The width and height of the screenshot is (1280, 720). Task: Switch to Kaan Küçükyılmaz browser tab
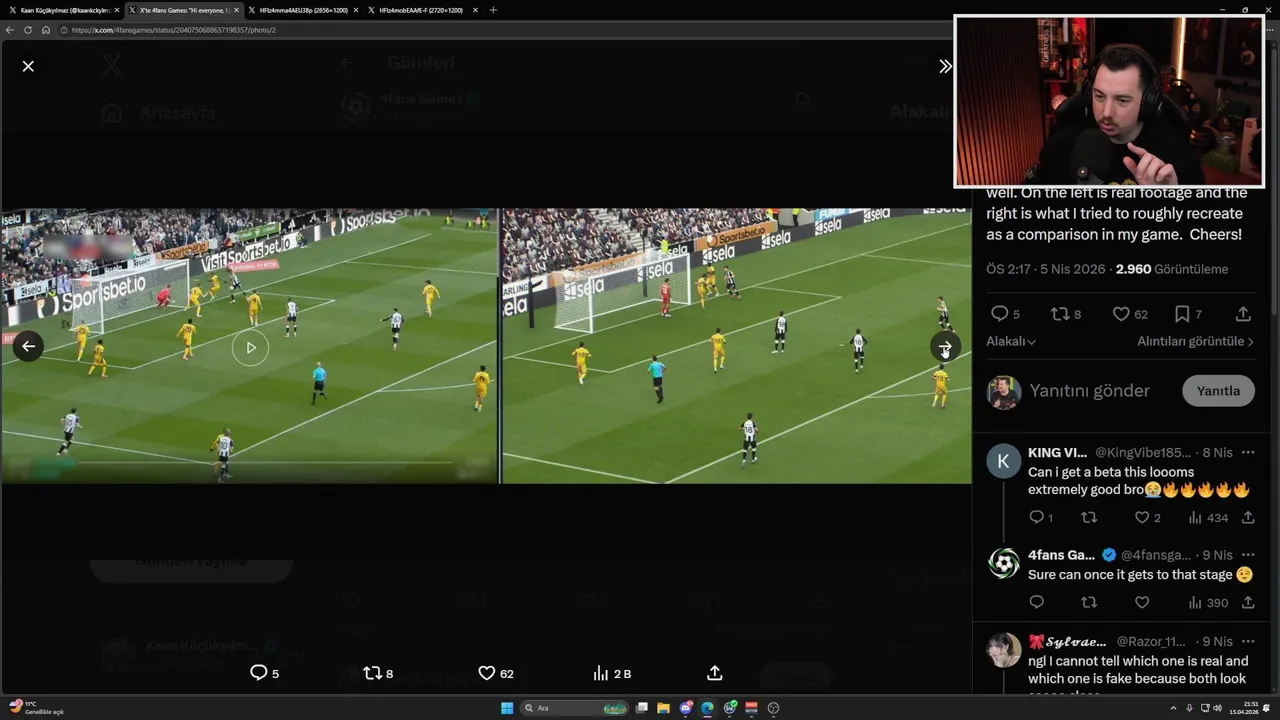tap(63, 10)
